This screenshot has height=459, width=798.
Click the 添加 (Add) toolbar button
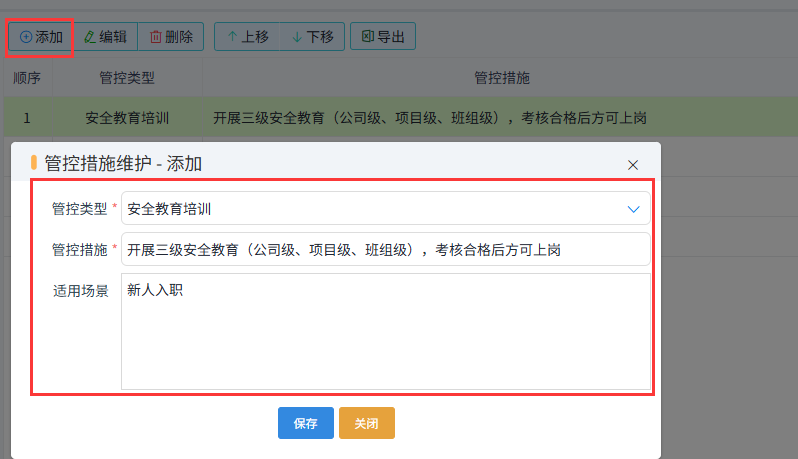[41, 37]
